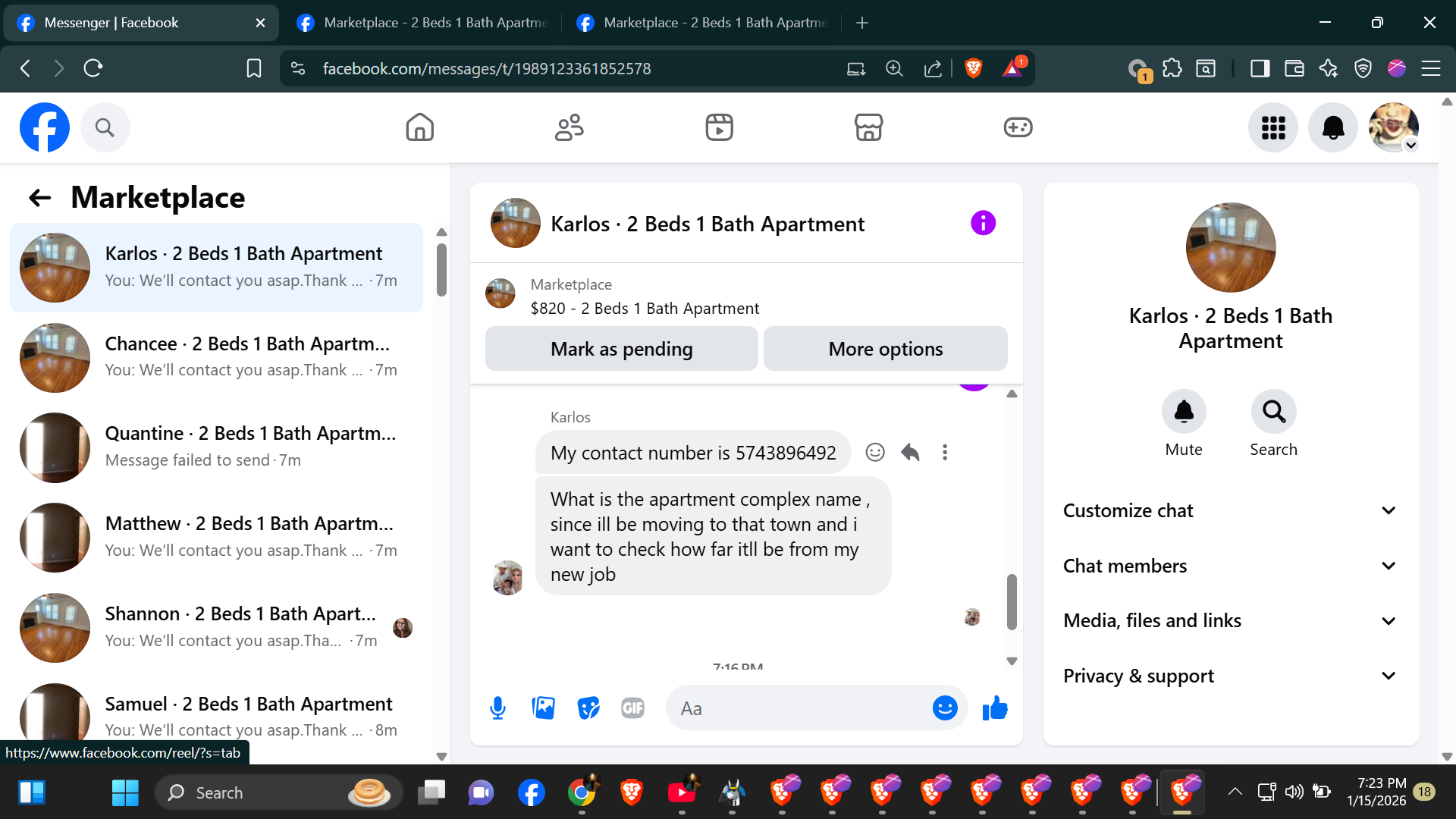This screenshot has height=819, width=1456.
Task: Click Mark as pending button
Action: tap(621, 349)
